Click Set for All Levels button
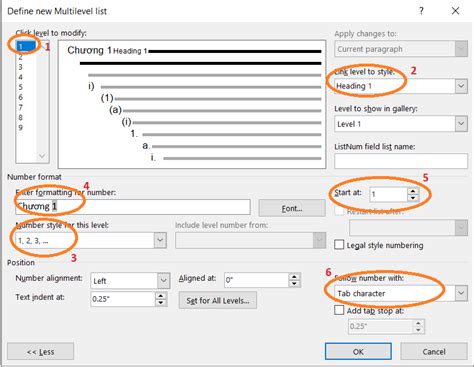 tap(218, 300)
